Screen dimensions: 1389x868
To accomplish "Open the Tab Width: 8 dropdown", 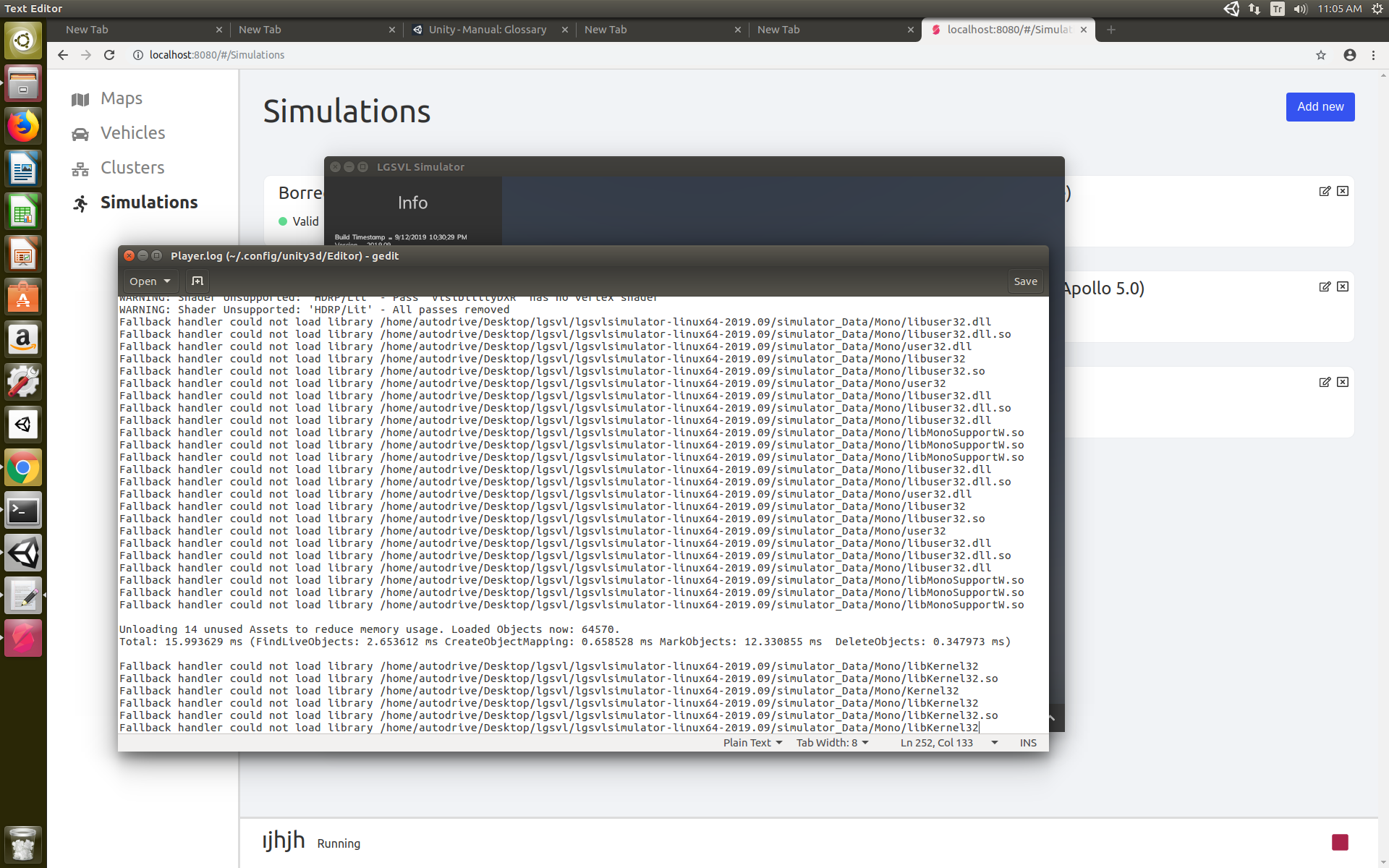I will 832,742.
